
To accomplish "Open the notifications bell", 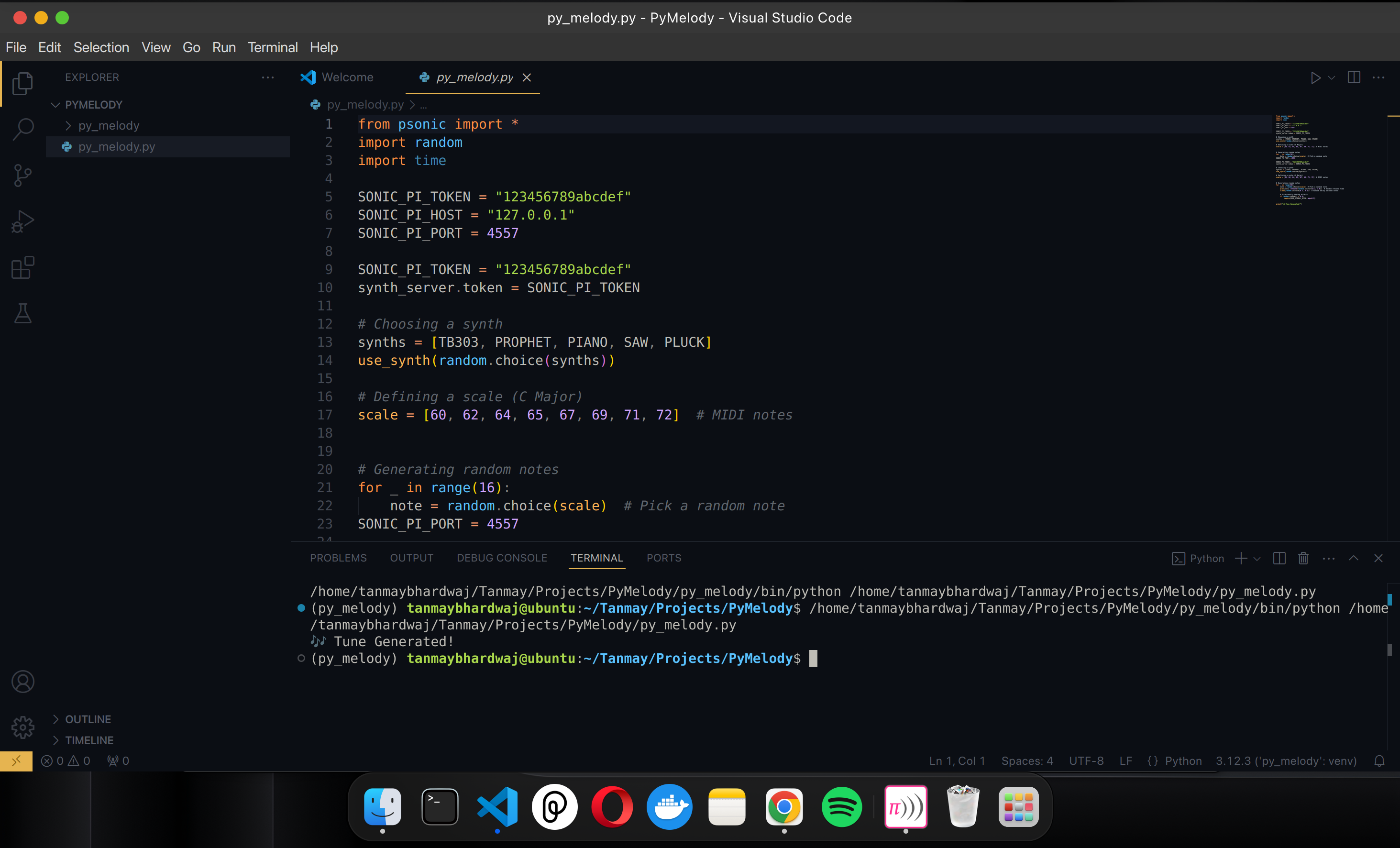I will click(x=1379, y=761).
